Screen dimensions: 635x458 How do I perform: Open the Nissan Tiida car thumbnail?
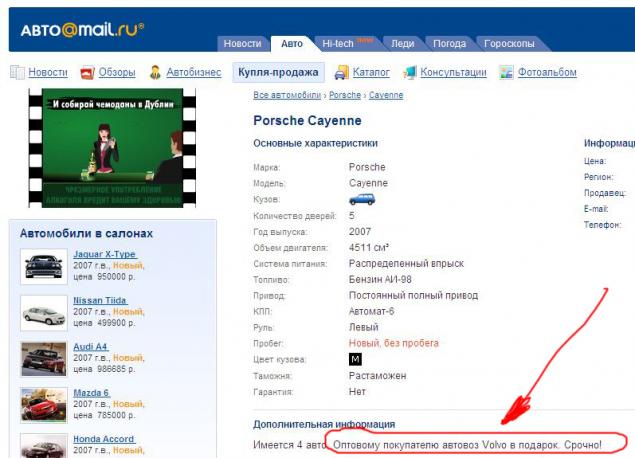tap(44, 313)
